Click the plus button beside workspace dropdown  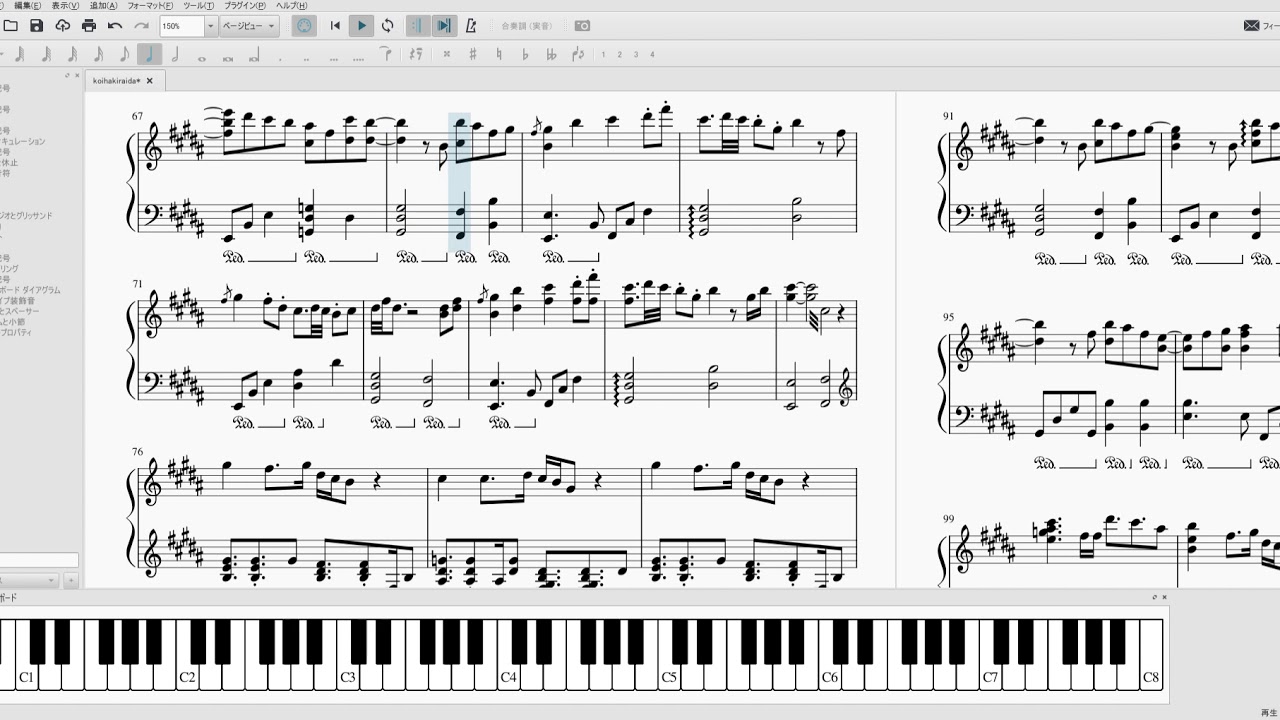pos(71,580)
